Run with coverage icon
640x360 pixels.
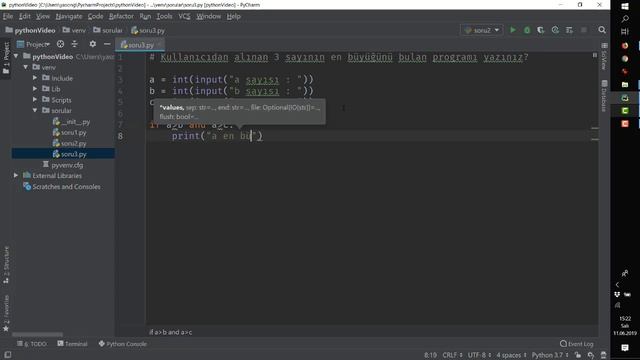click(x=541, y=30)
